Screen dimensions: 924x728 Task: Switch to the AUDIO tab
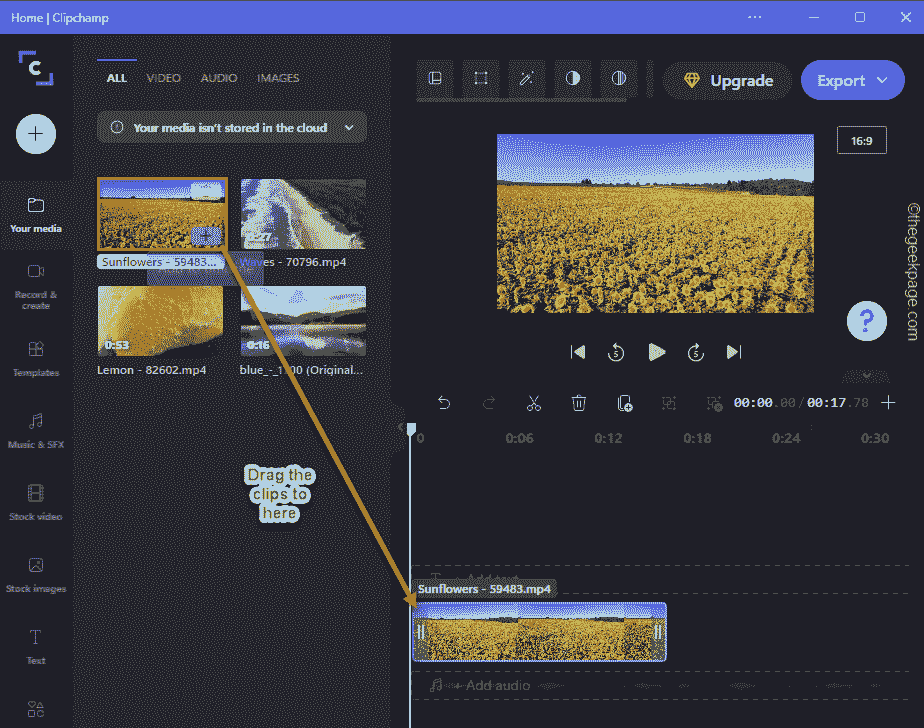point(218,77)
